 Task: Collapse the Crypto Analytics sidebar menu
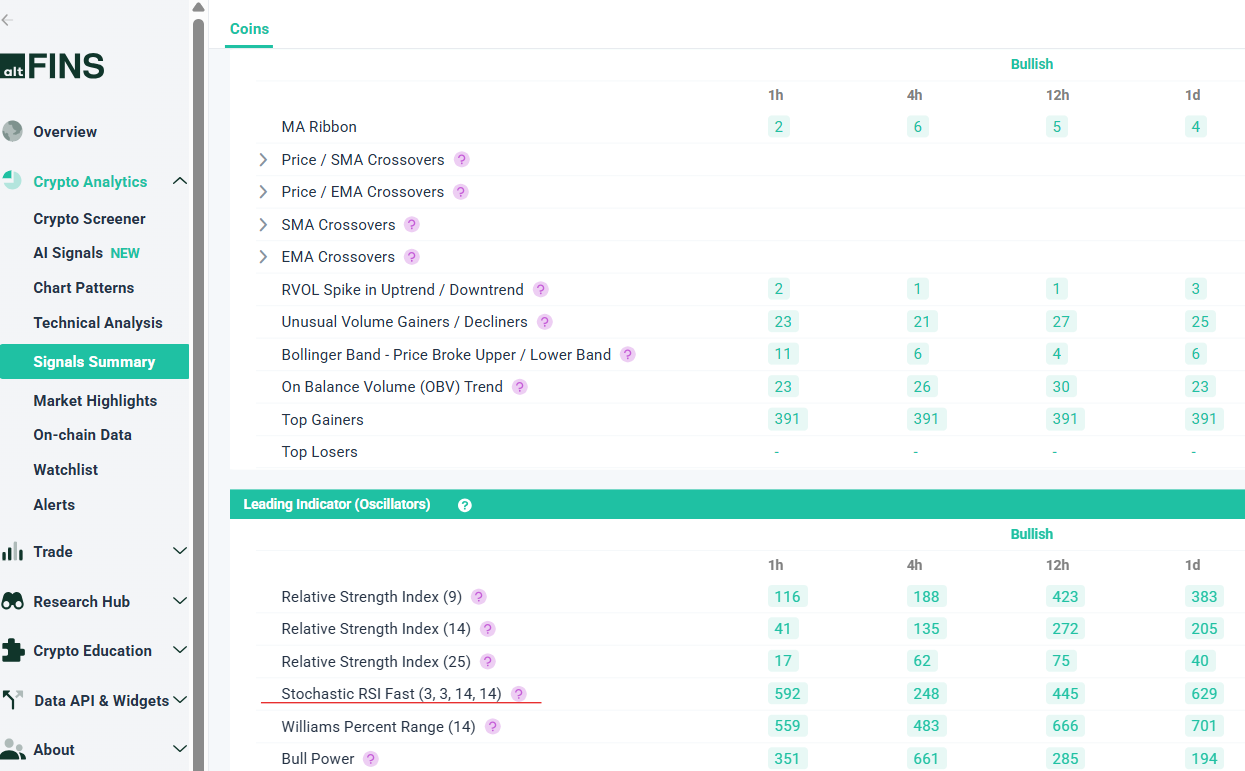click(x=180, y=181)
